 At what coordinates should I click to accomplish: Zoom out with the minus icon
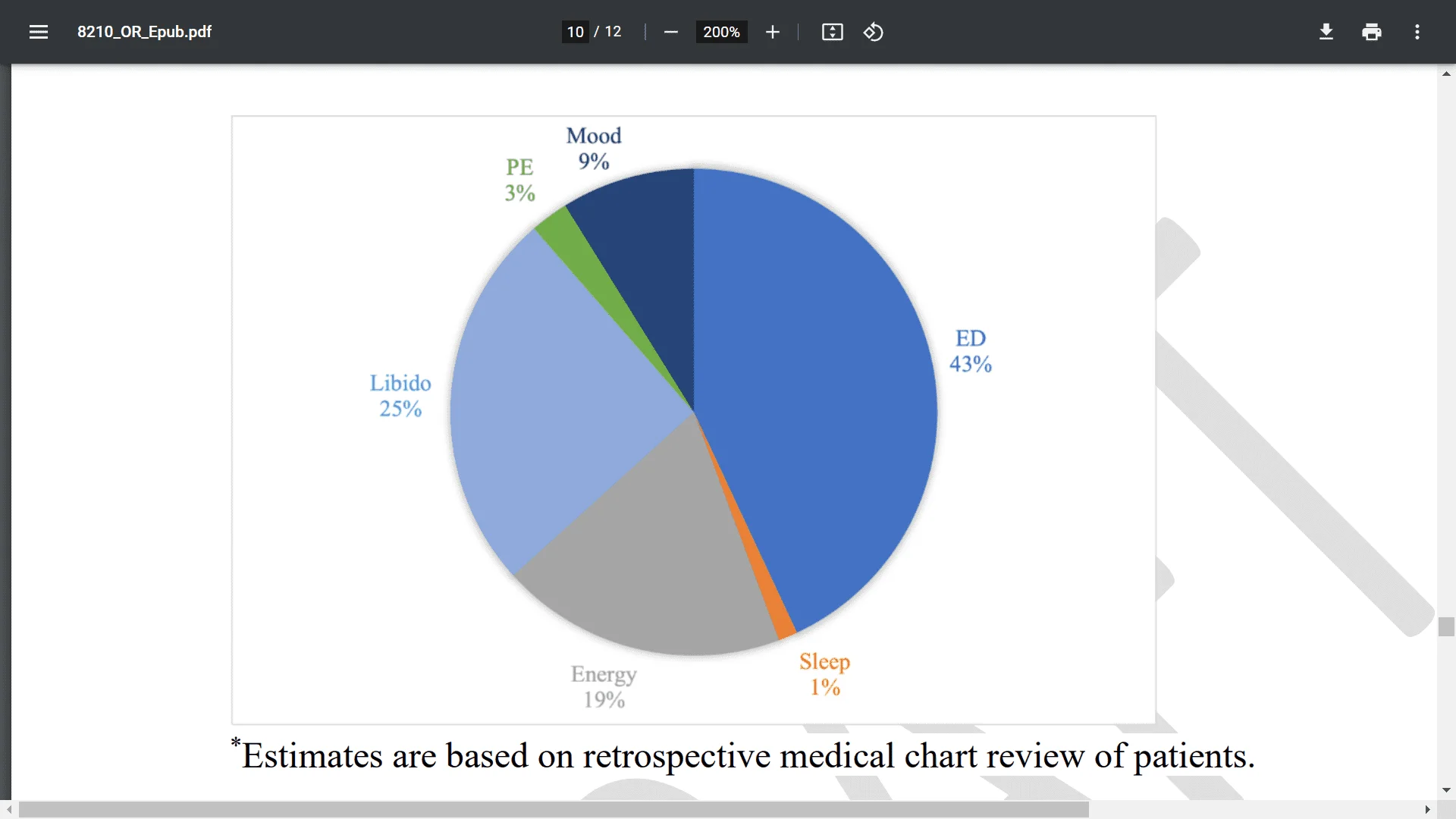[671, 32]
